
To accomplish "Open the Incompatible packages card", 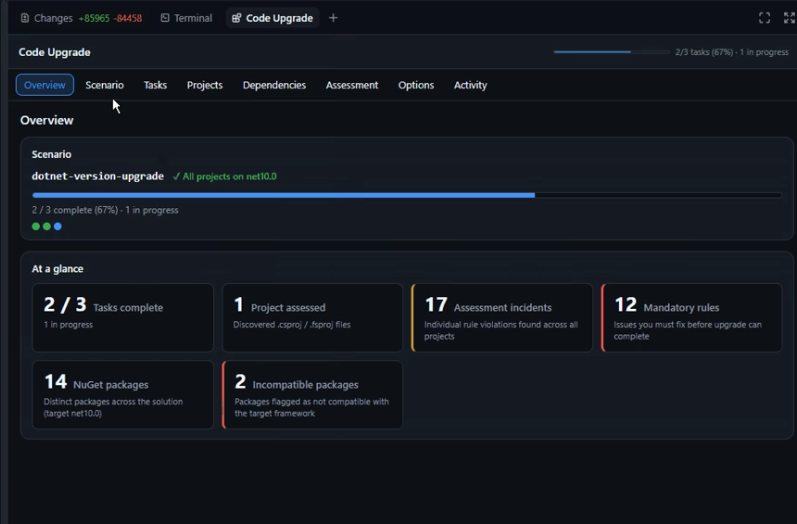I will tap(312, 395).
